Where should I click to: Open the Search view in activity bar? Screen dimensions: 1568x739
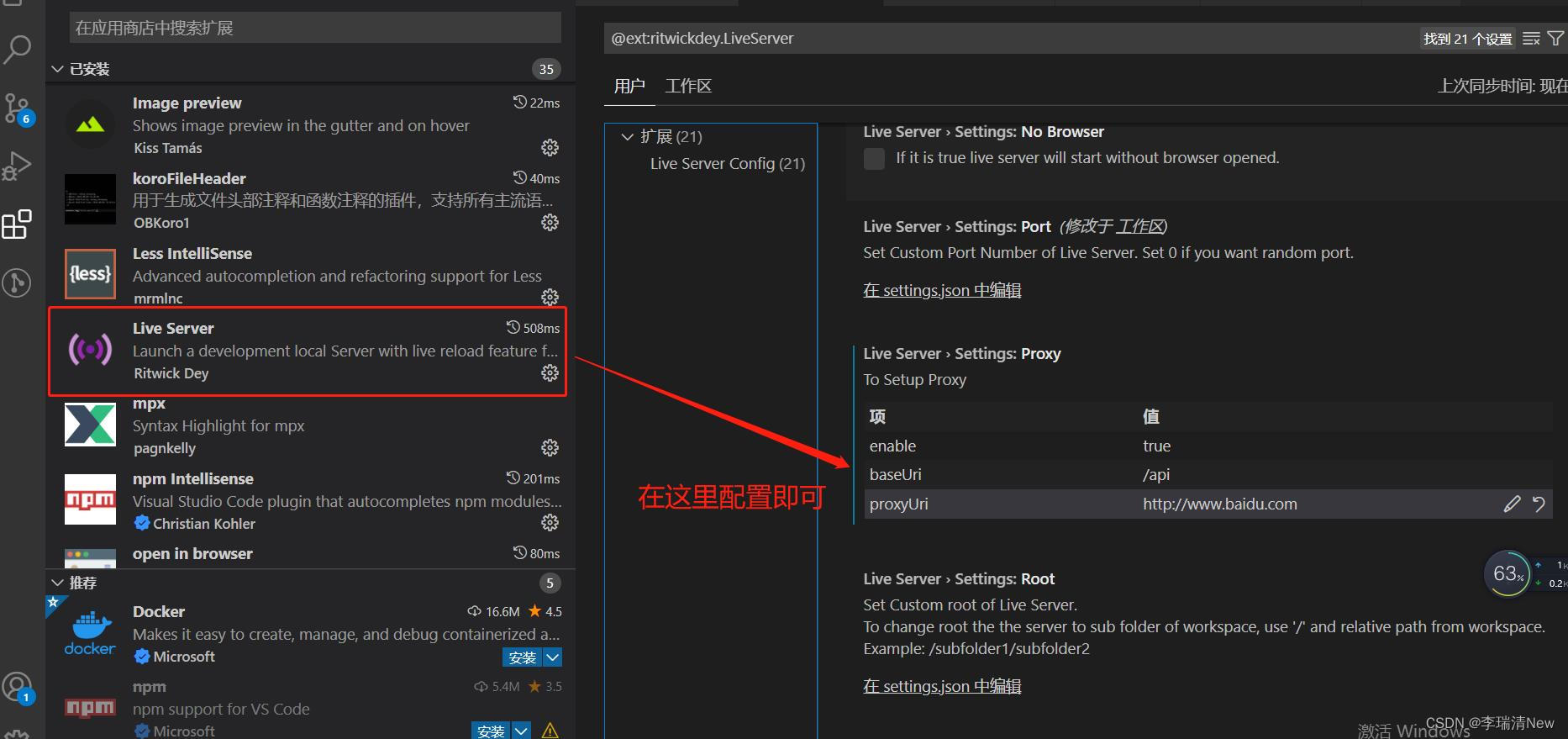17,50
